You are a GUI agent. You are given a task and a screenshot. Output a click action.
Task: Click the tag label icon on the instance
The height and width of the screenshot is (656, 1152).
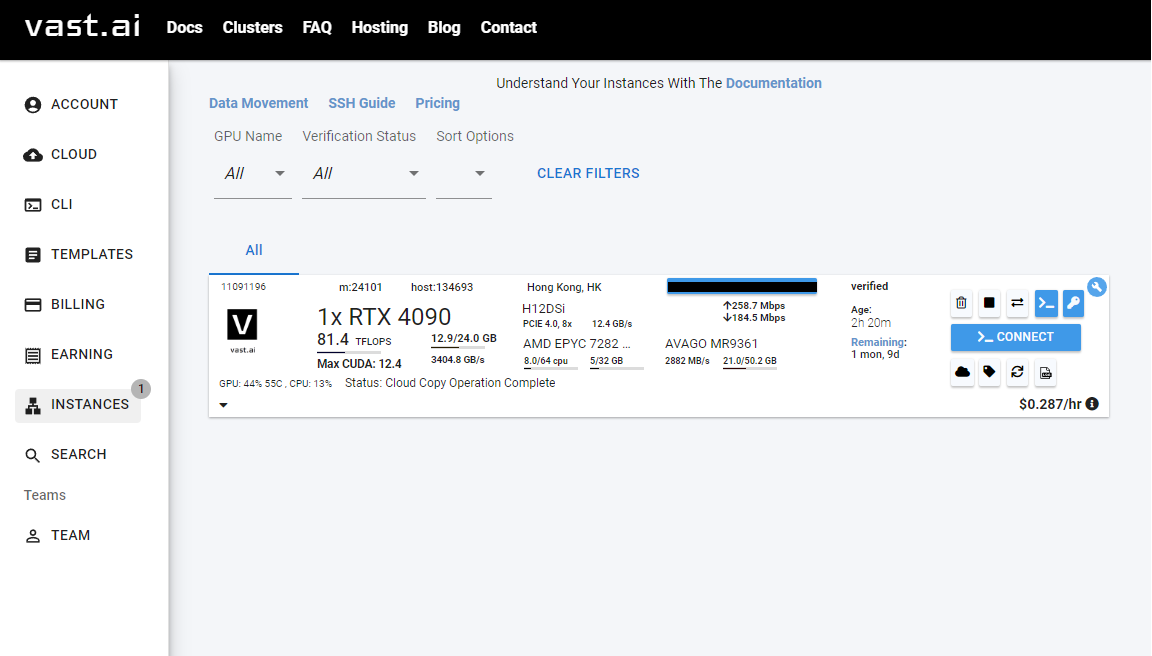[x=989, y=372]
